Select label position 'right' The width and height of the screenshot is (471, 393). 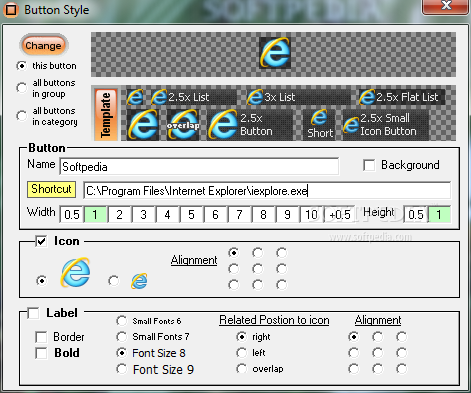coord(242,337)
